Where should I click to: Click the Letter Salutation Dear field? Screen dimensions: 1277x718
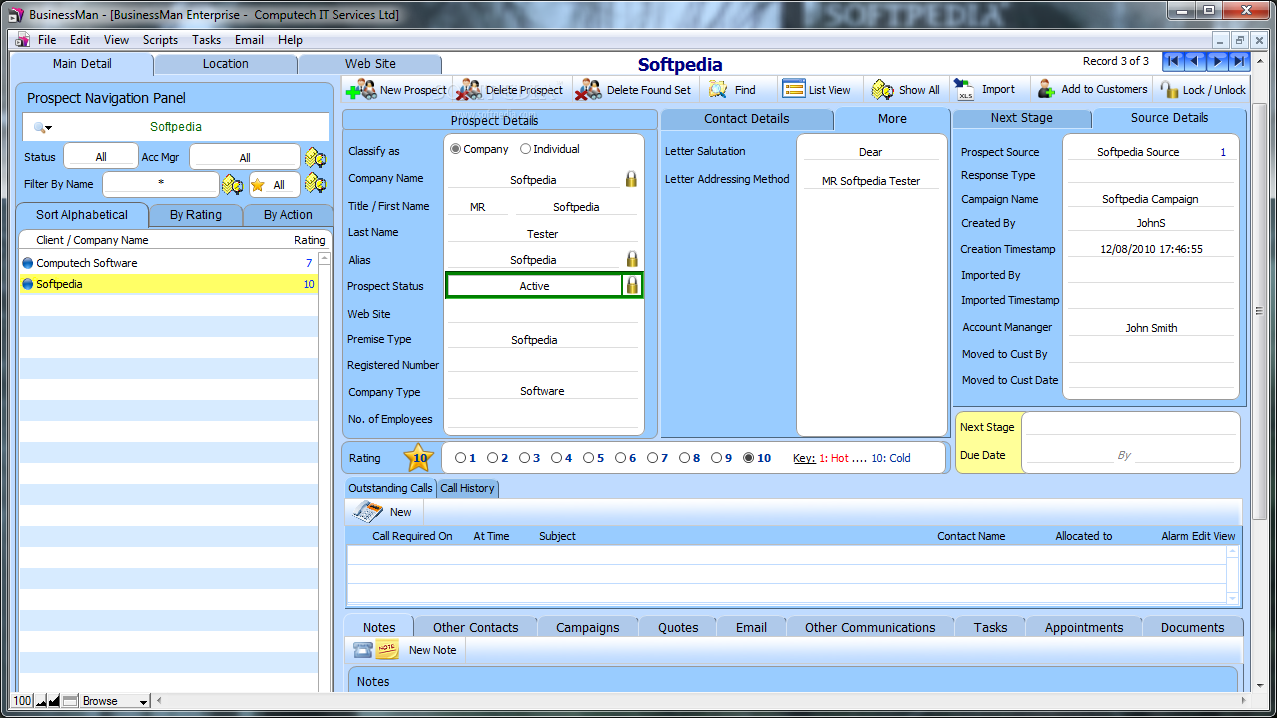click(x=871, y=152)
